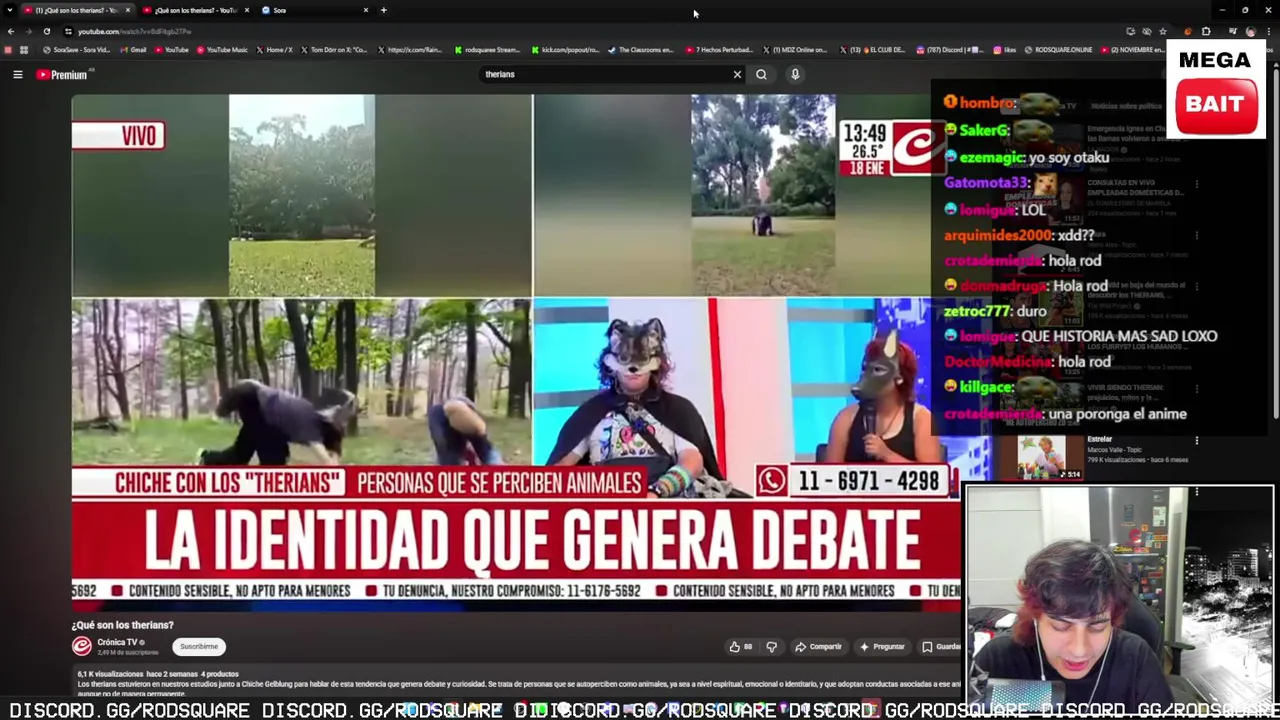Screen dimensions: 1280x720
Task: Open NOVIEMBRE bookmark
Action: (1133, 50)
